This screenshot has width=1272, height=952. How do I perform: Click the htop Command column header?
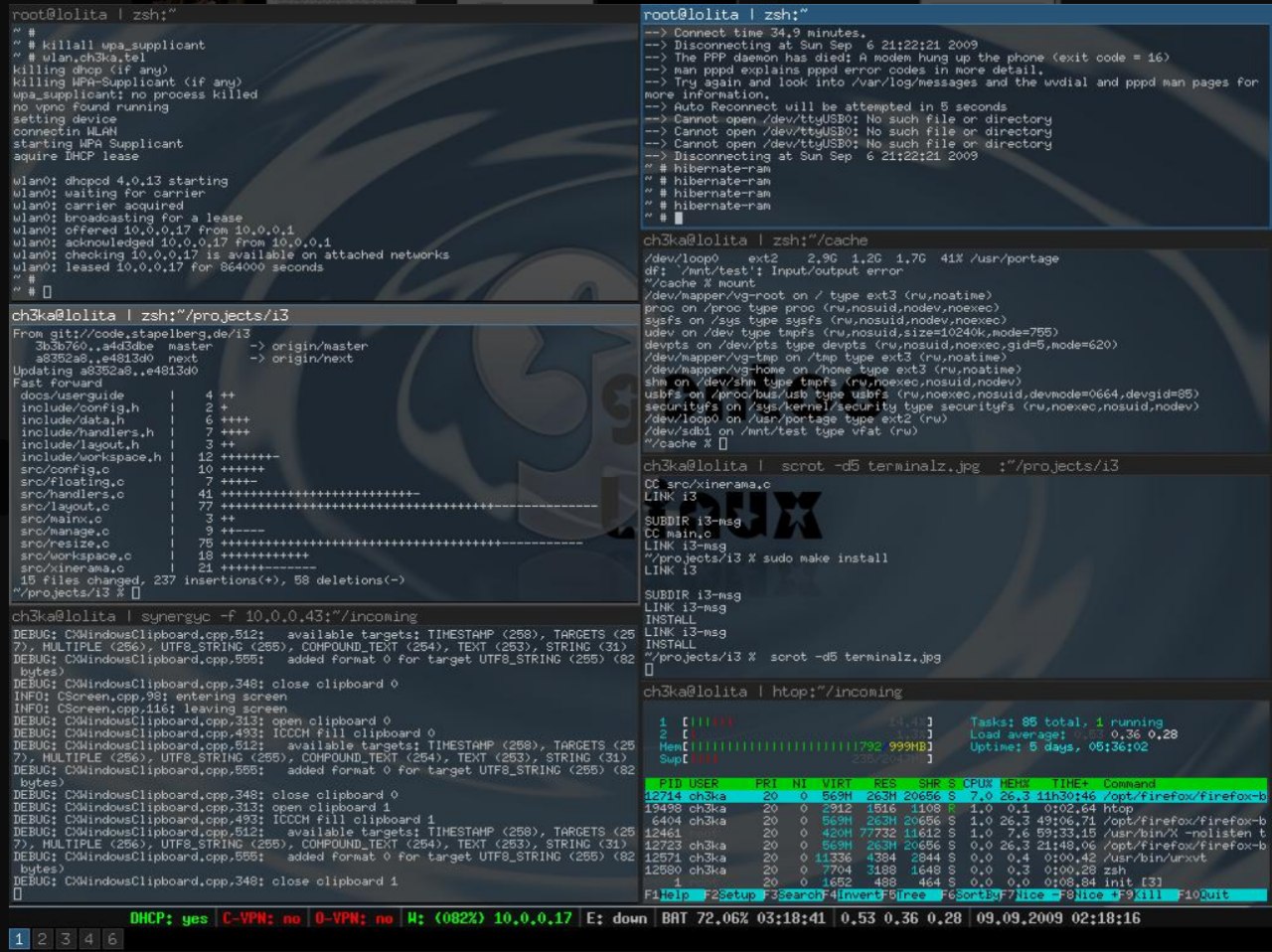pyautogui.click(x=1130, y=783)
